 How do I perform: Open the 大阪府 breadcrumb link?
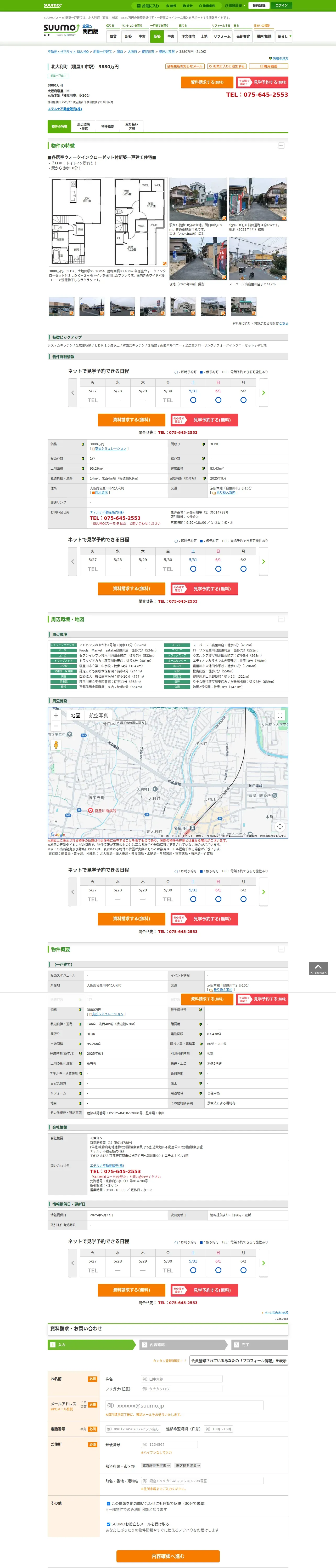pos(132,52)
